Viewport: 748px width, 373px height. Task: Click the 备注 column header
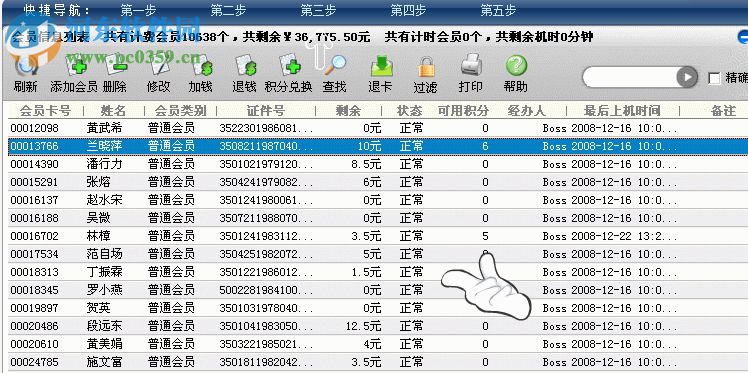723,111
